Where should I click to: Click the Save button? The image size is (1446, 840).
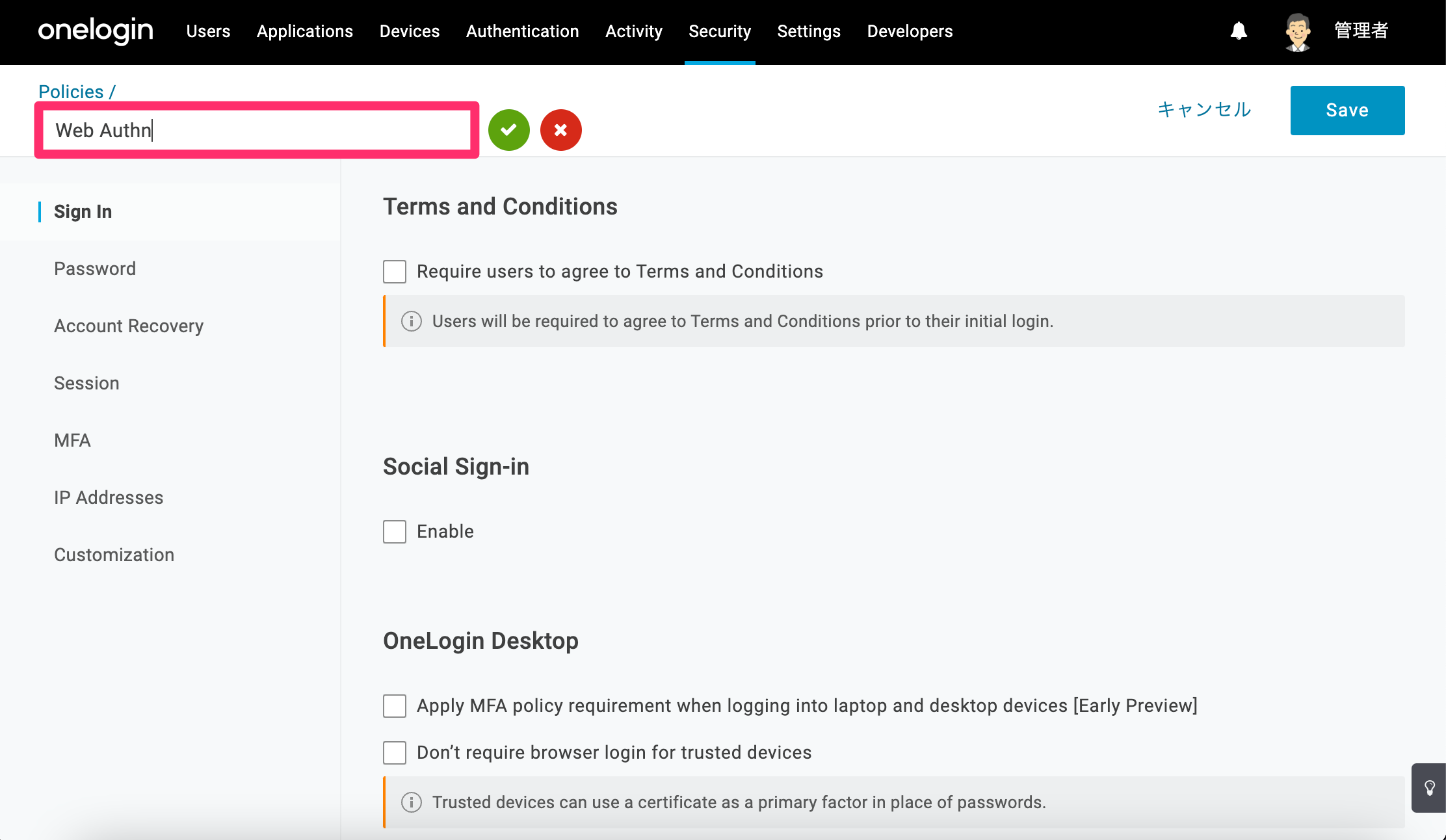click(x=1347, y=111)
